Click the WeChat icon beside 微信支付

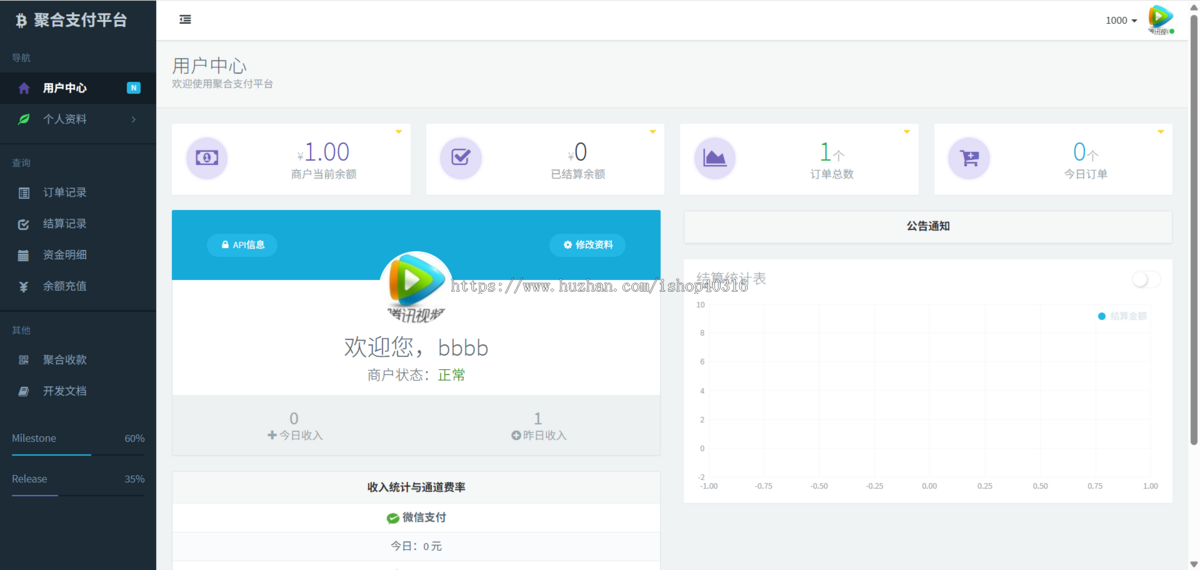[x=393, y=518]
